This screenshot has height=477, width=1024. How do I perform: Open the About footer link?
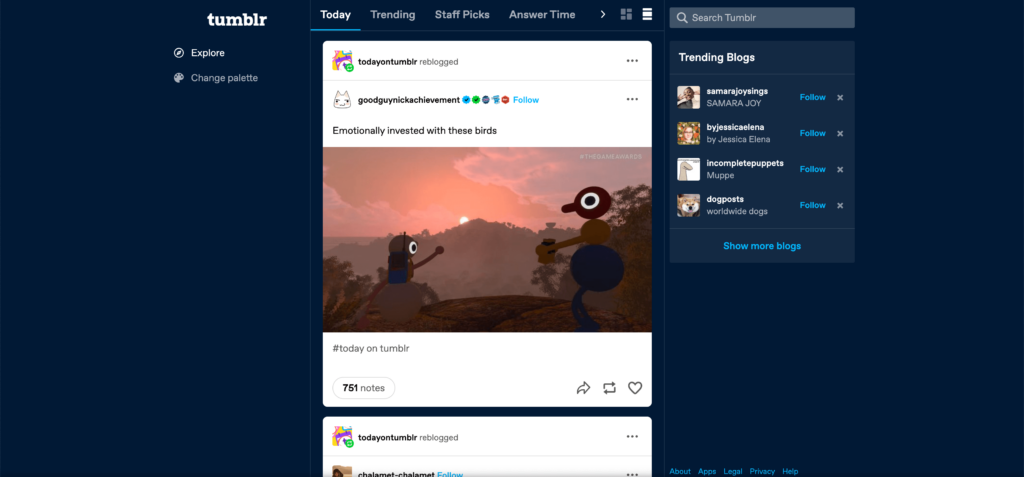pyautogui.click(x=680, y=471)
